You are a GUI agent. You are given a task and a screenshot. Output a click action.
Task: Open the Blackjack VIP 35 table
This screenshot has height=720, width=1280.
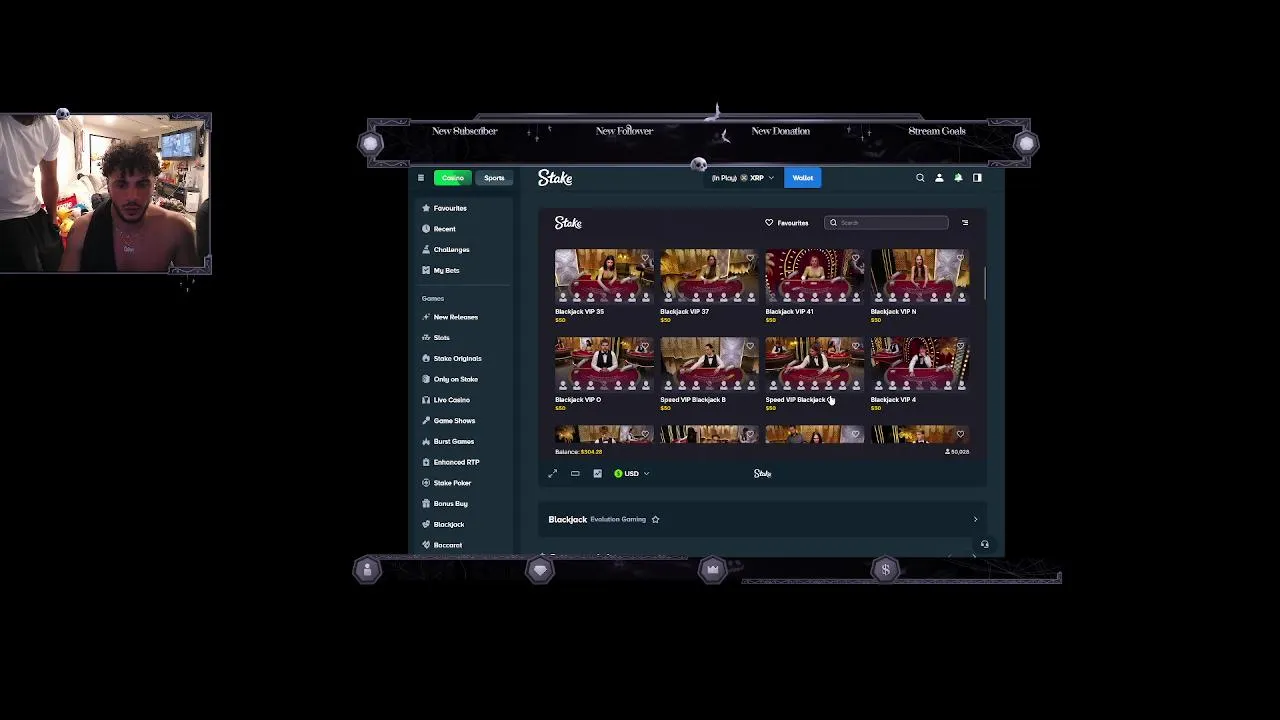pos(604,277)
